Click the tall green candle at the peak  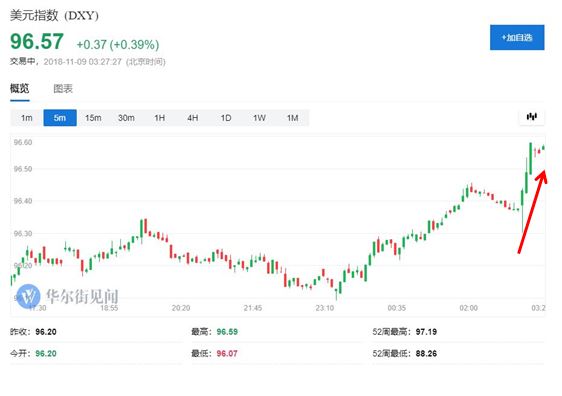coord(530,158)
